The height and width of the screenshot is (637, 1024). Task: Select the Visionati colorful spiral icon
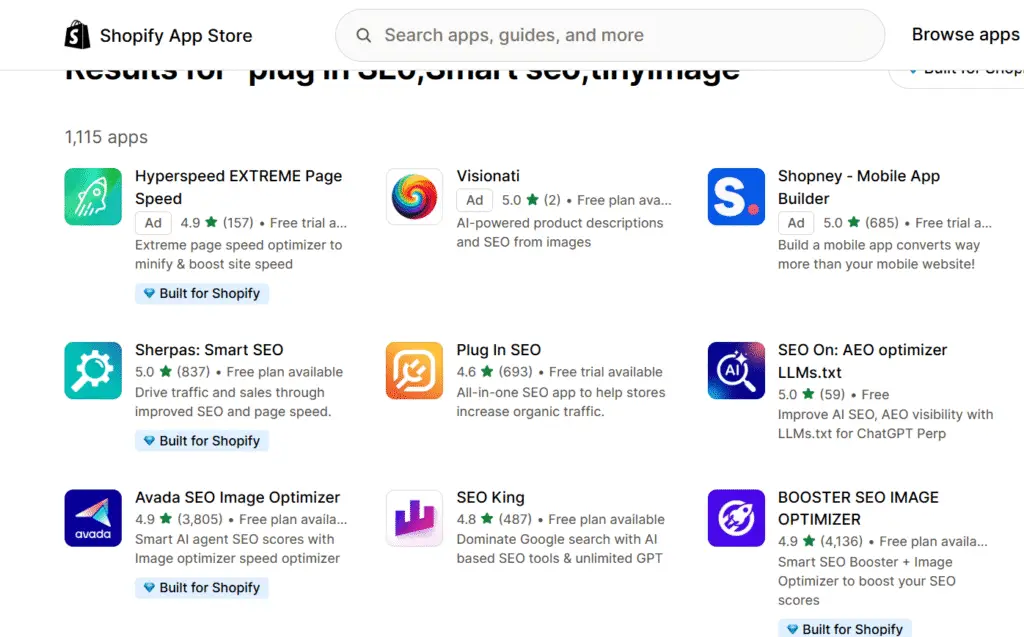tap(414, 196)
